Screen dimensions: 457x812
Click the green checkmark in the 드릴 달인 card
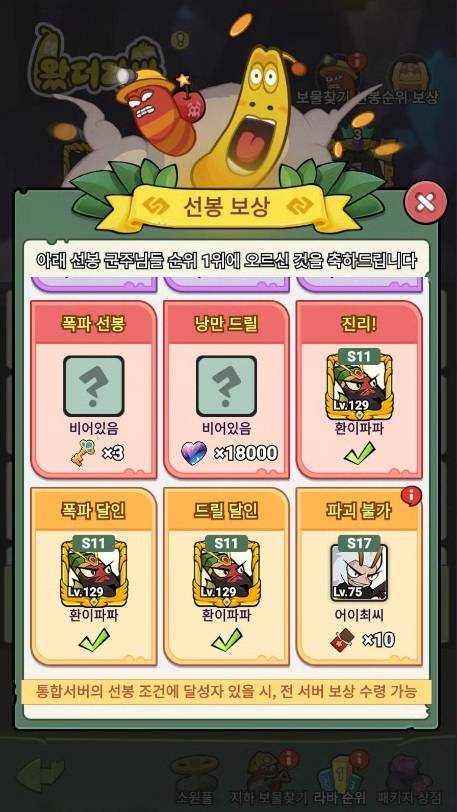[x=226, y=640]
